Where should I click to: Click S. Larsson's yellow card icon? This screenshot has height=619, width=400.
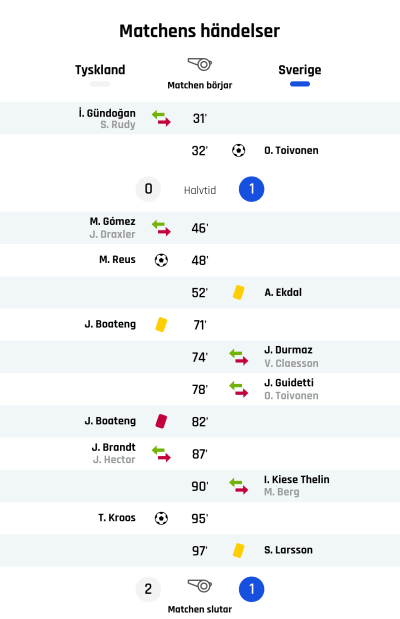point(238,550)
